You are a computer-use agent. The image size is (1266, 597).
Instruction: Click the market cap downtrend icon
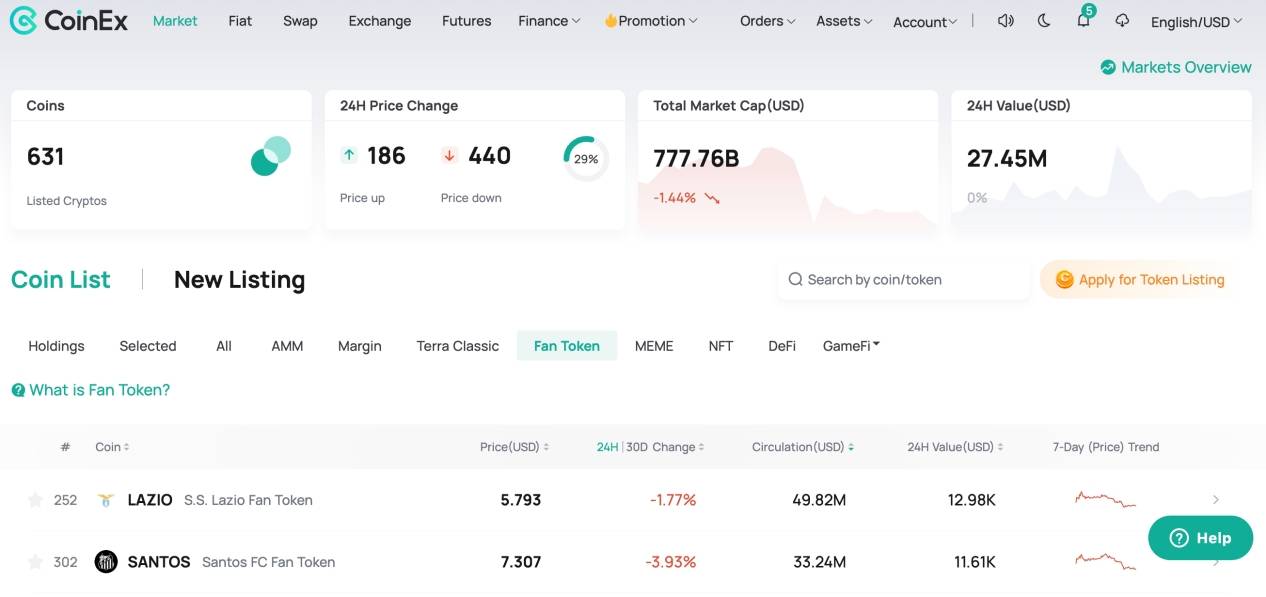pos(712,198)
